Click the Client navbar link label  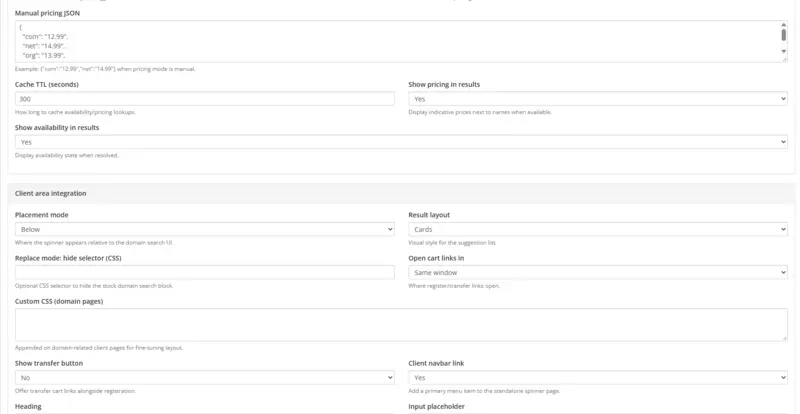click(436, 363)
